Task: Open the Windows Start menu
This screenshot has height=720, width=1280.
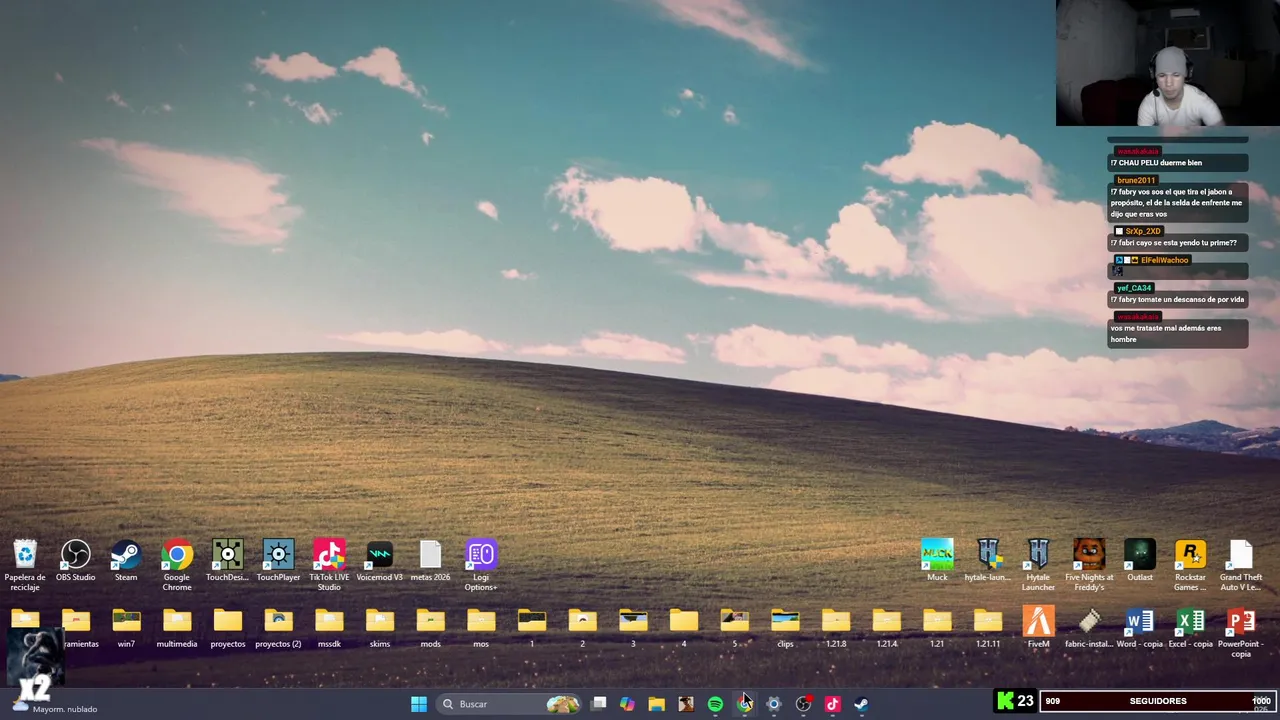Action: [x=419, y=704]
